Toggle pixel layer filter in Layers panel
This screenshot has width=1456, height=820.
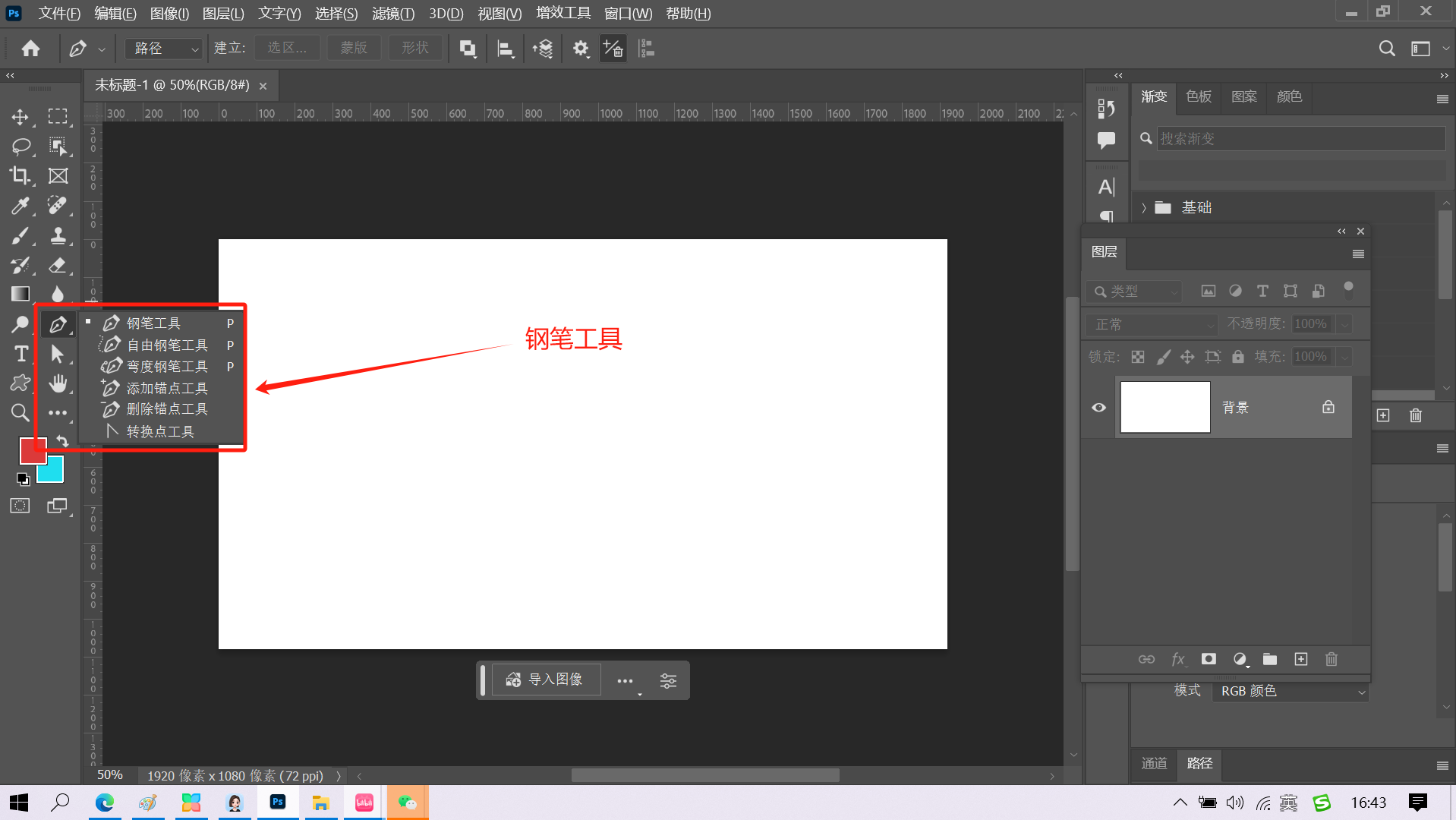click(1208, 291)
